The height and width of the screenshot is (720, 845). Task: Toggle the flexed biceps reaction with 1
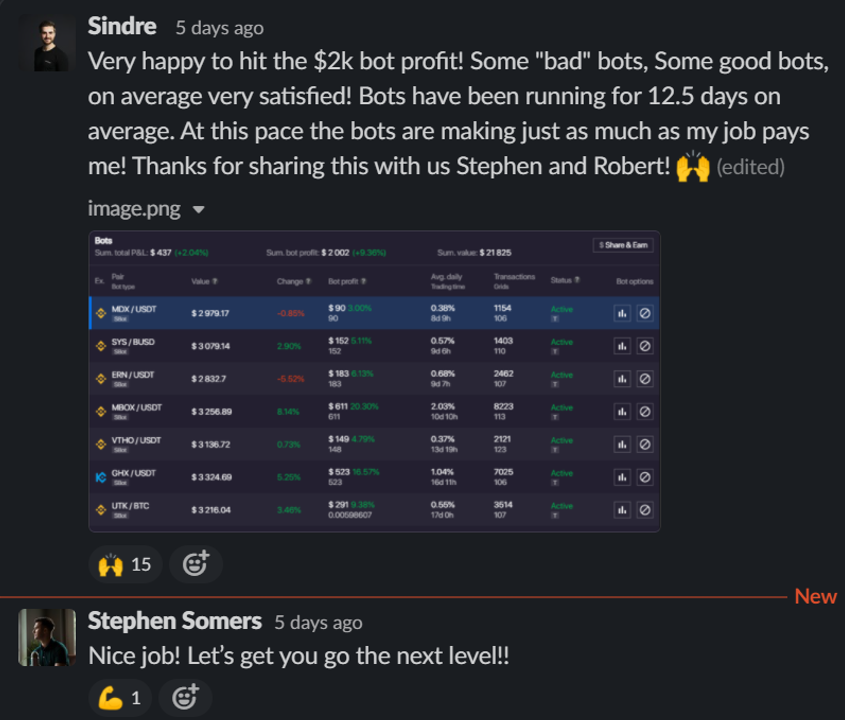tap(121, 697)
